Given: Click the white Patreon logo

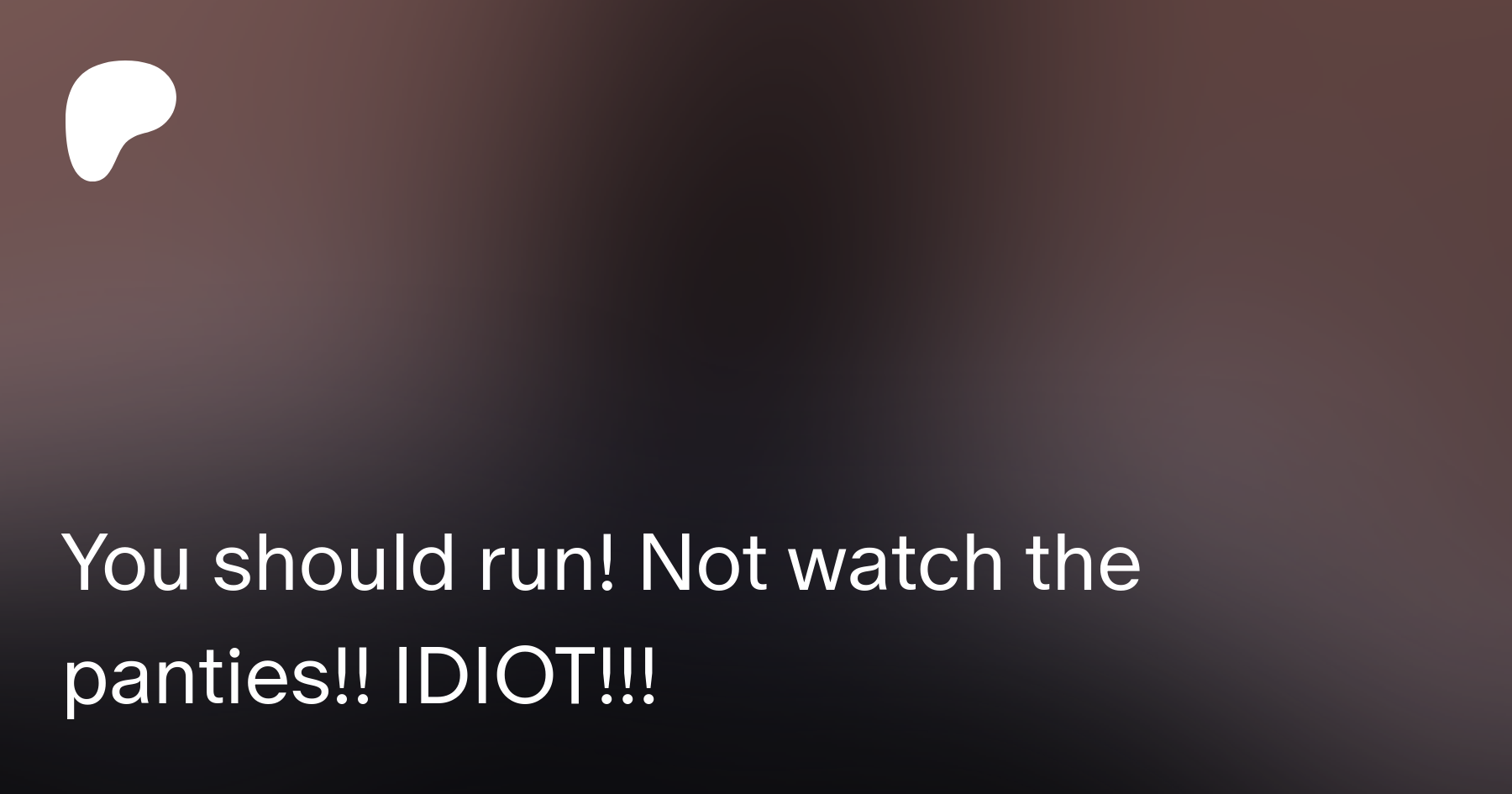Looking at the screenshot, I should [120, 120].
